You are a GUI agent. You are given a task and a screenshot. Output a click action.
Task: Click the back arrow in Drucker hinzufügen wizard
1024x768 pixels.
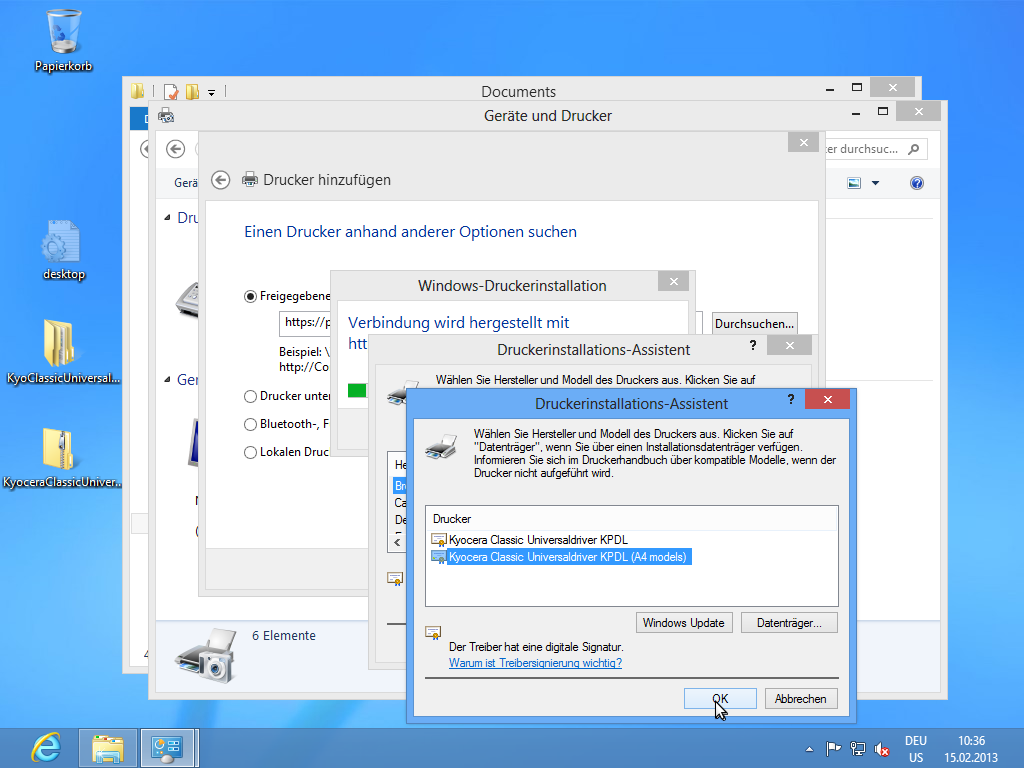221,180
